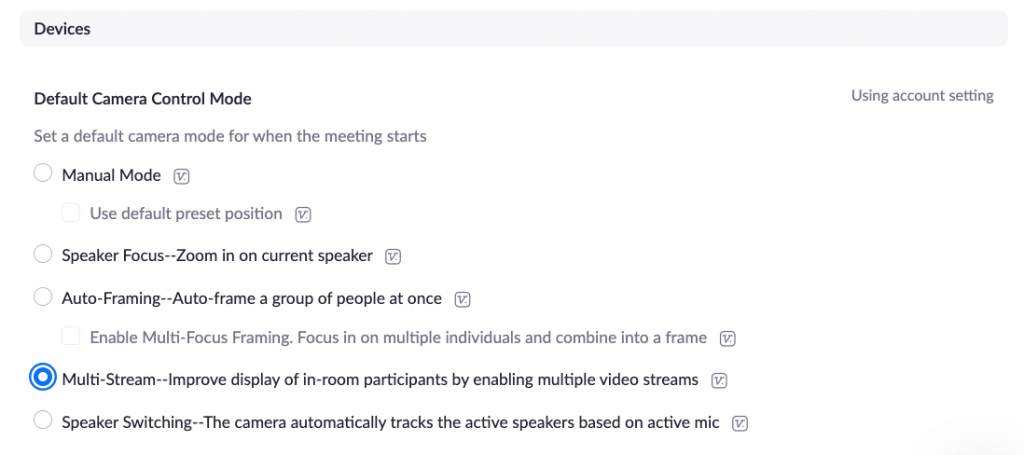Click the Speaker Switching option label text
Image resolution: width=1024 pixels, height=455 pixels.
click(x=391, y=423)
